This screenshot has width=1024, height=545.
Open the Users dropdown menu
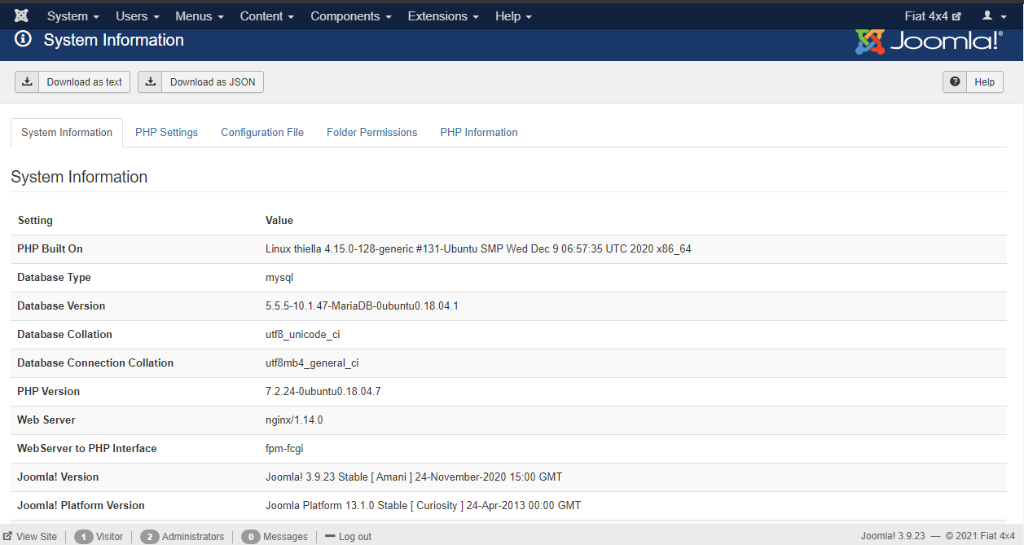137,16
